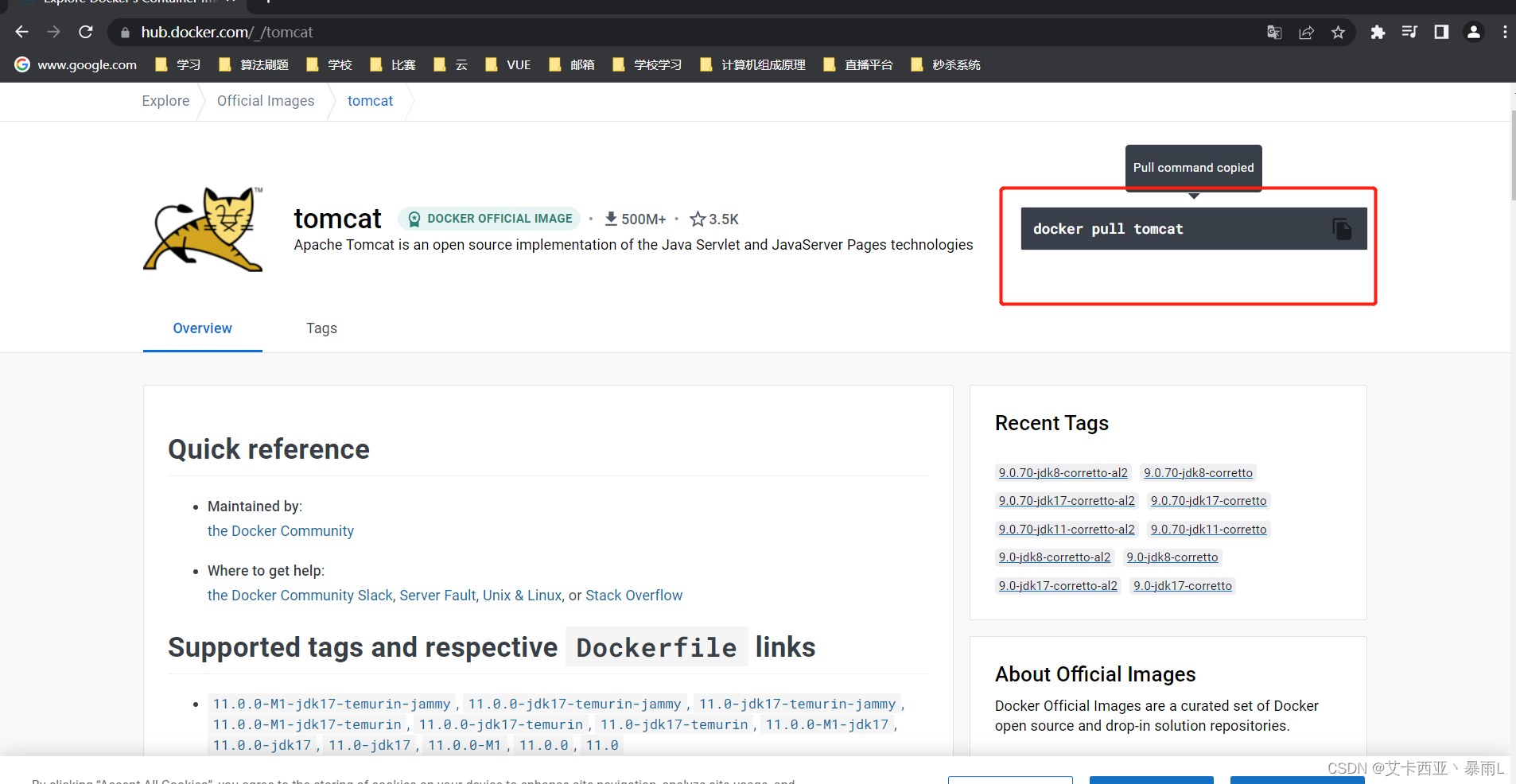Click the 3.5K star icon
This screenshot has height=784, width=1516.
click(698, 219)
